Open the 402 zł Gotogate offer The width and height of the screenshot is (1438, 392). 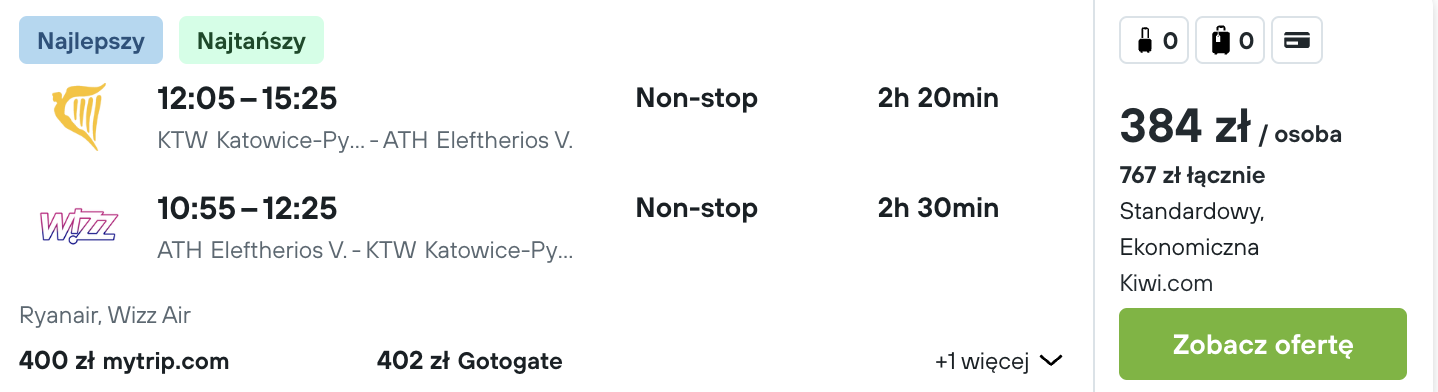470,361
